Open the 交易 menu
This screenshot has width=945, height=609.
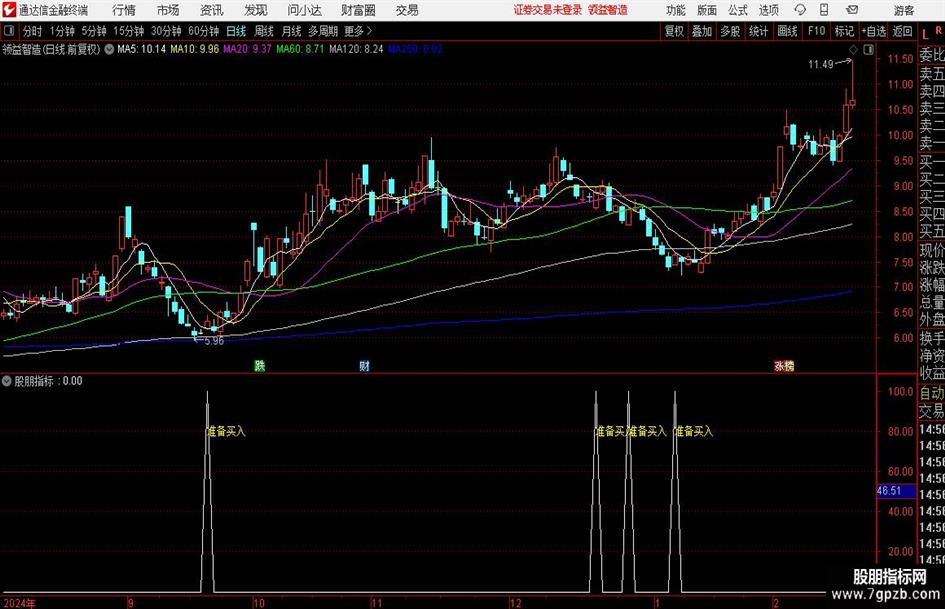pos(407,10)
